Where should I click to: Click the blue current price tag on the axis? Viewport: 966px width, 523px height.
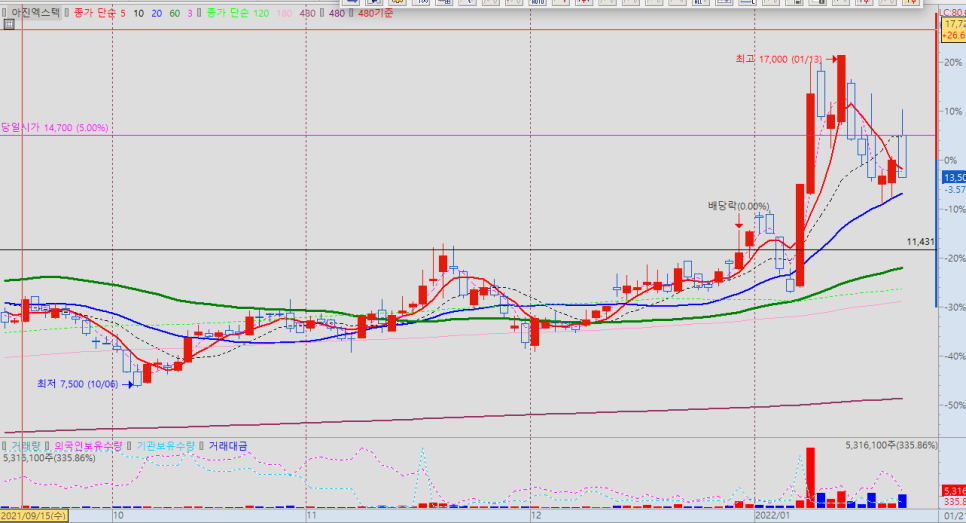(954, 177)
